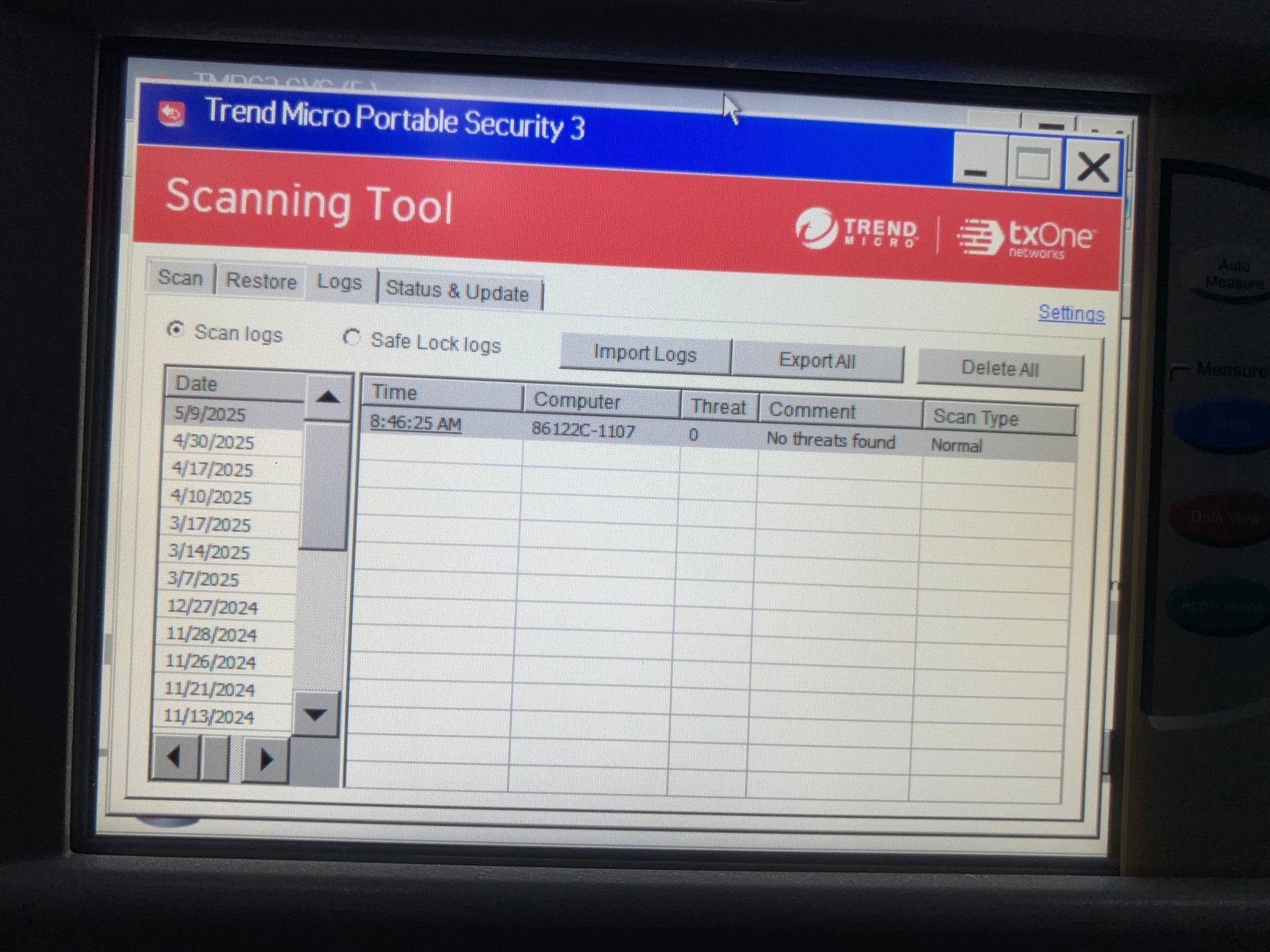
Task: Open the Logs tab
Action: click(x=339, y=283)
